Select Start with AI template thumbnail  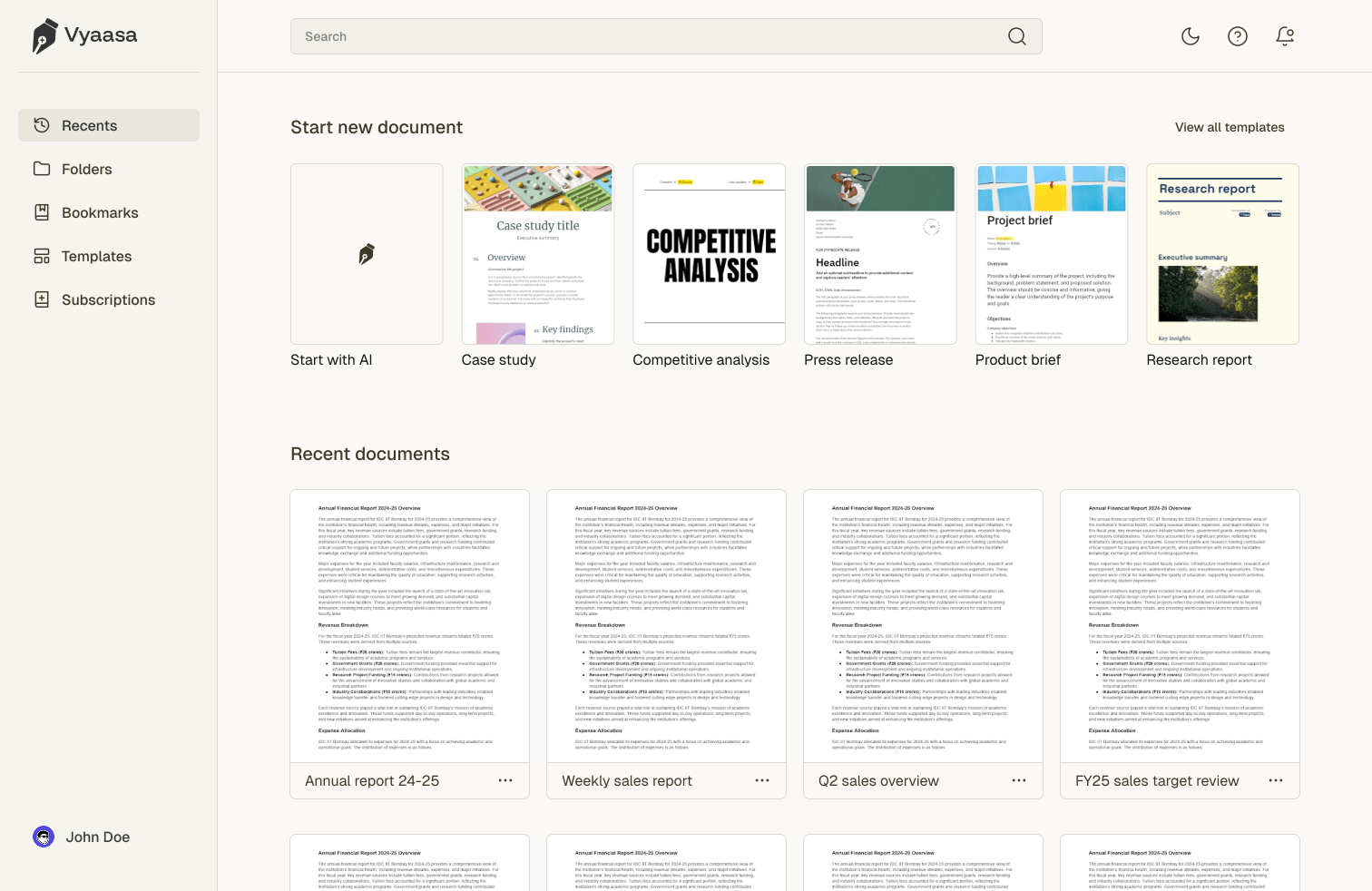[367, 254]
